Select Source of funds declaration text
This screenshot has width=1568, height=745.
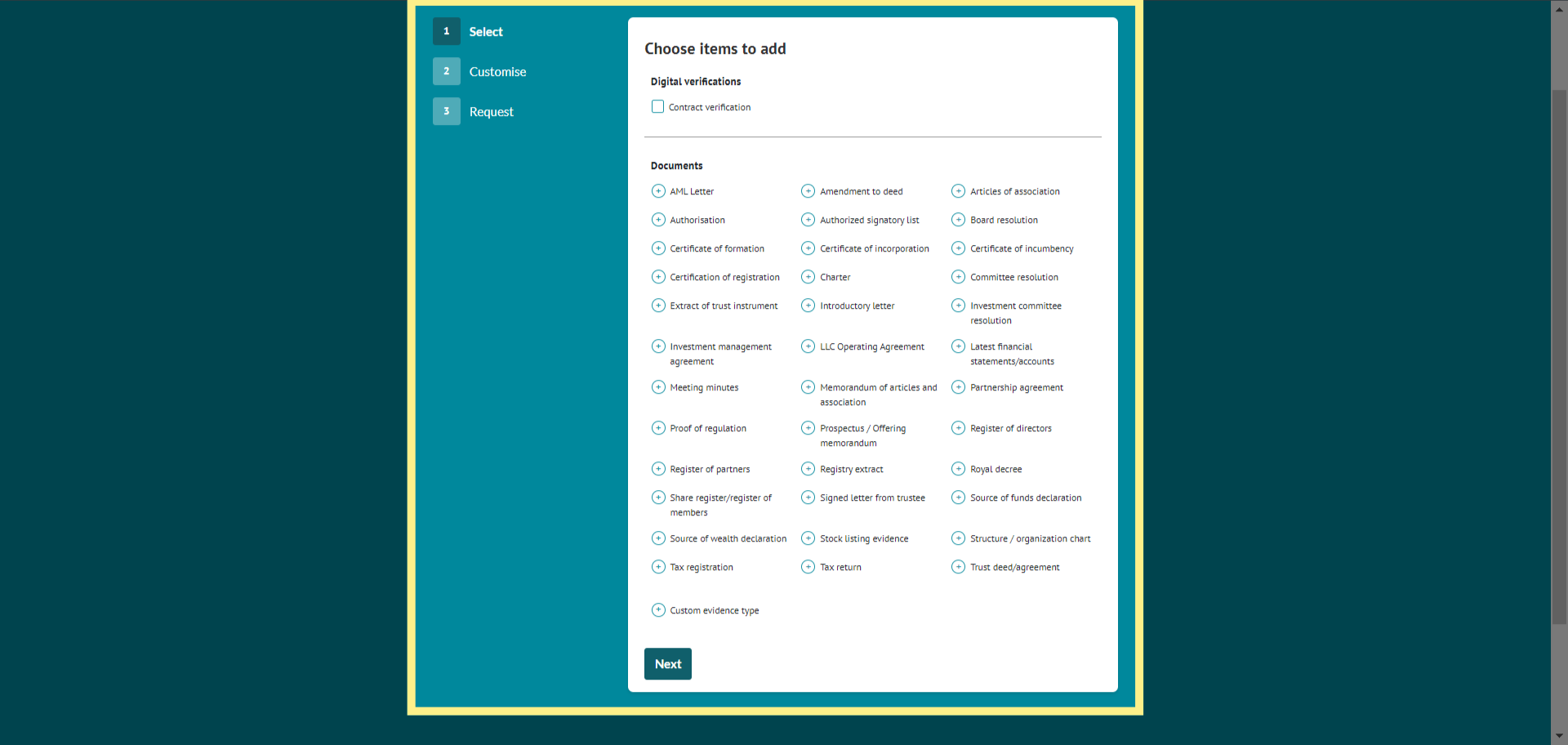(1026, 498)
